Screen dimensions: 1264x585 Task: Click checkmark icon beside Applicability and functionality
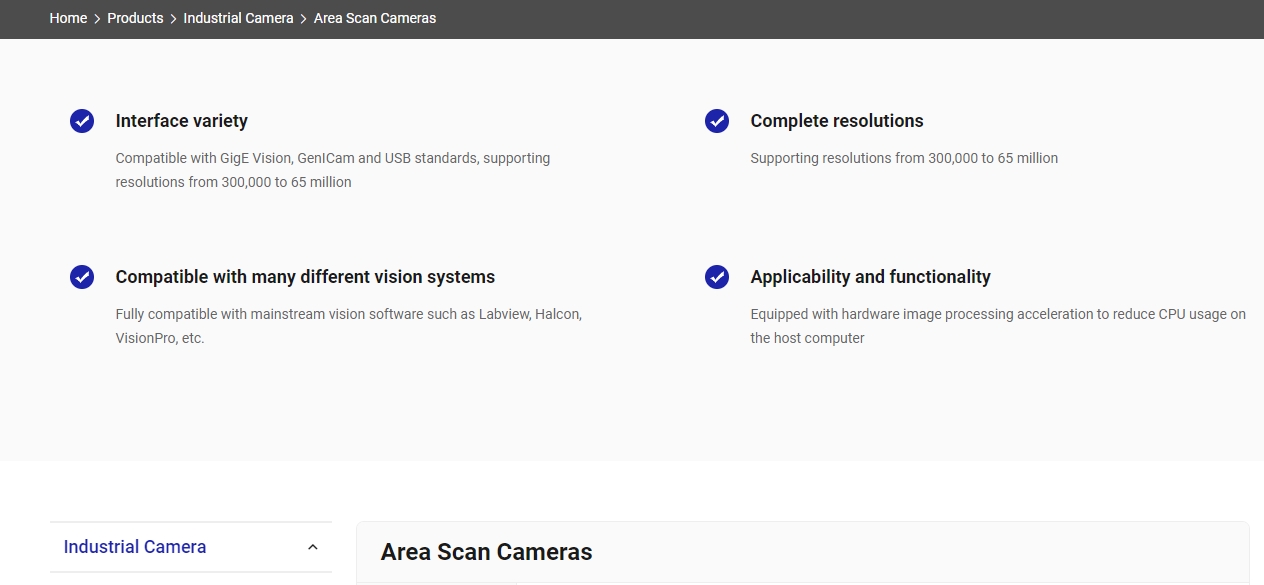click(x=717, y=277)
